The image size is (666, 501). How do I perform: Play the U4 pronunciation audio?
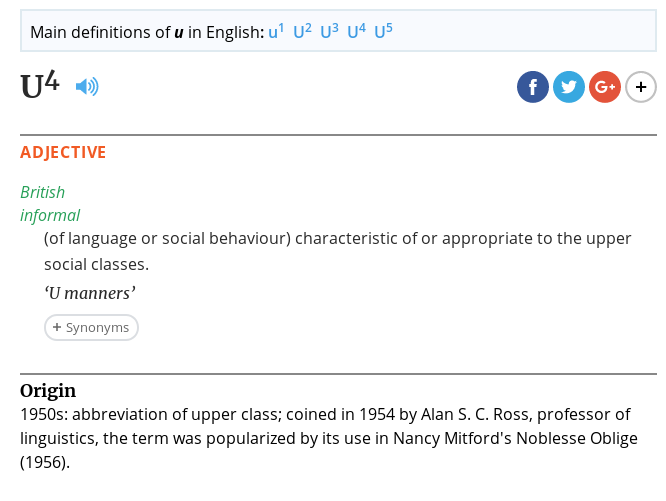87,87
